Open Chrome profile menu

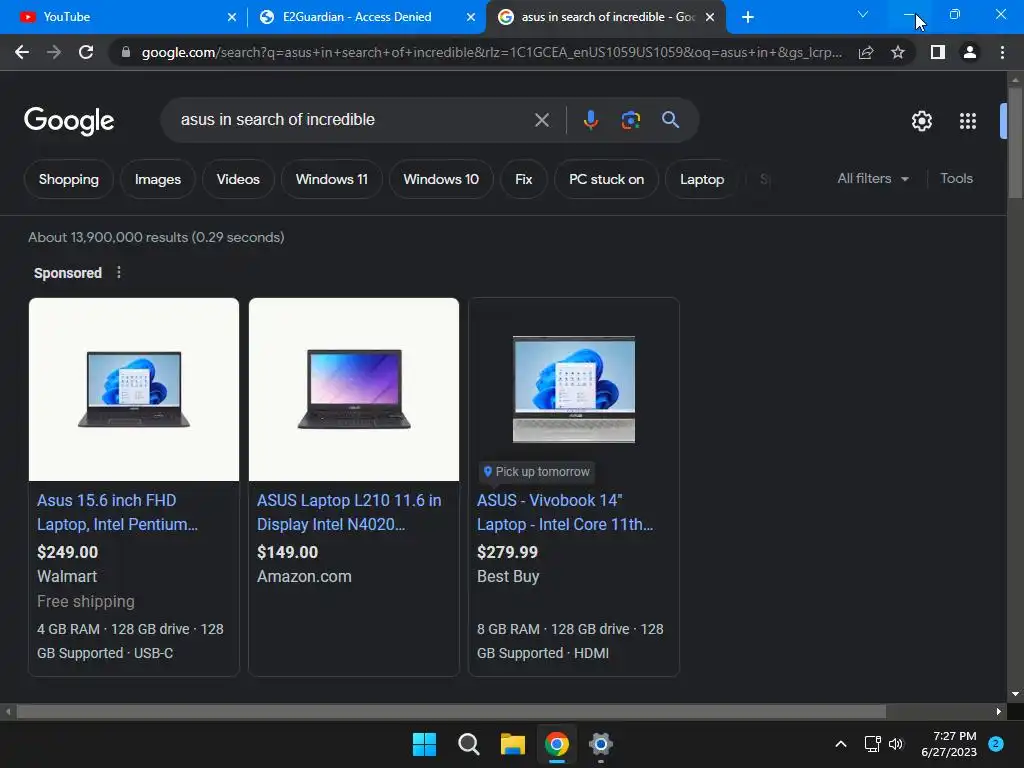(970, 52)
